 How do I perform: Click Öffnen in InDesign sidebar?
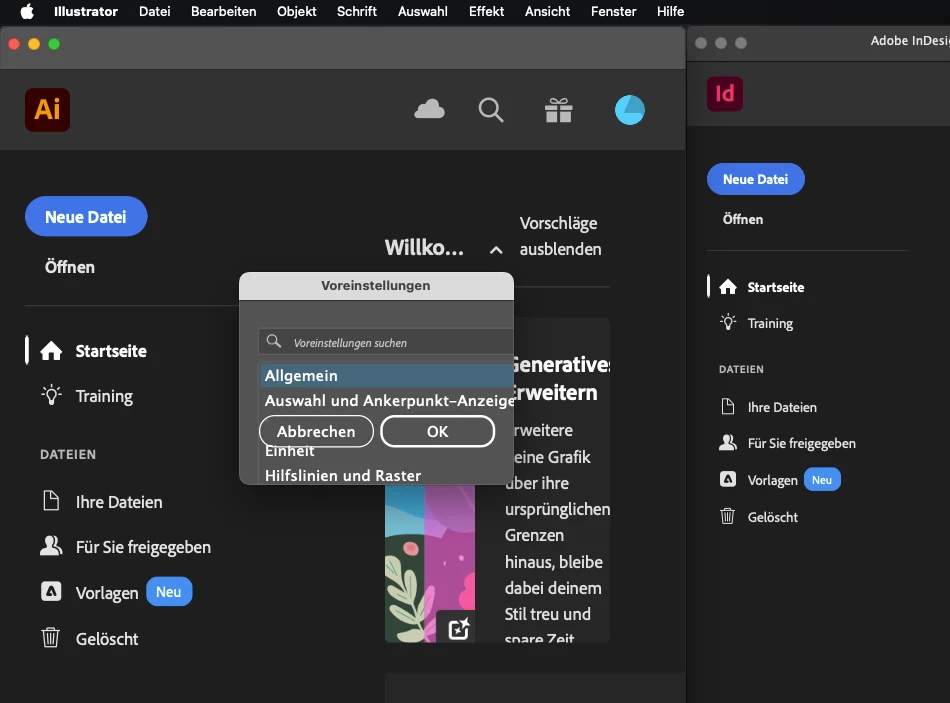[x=743, y=219]
